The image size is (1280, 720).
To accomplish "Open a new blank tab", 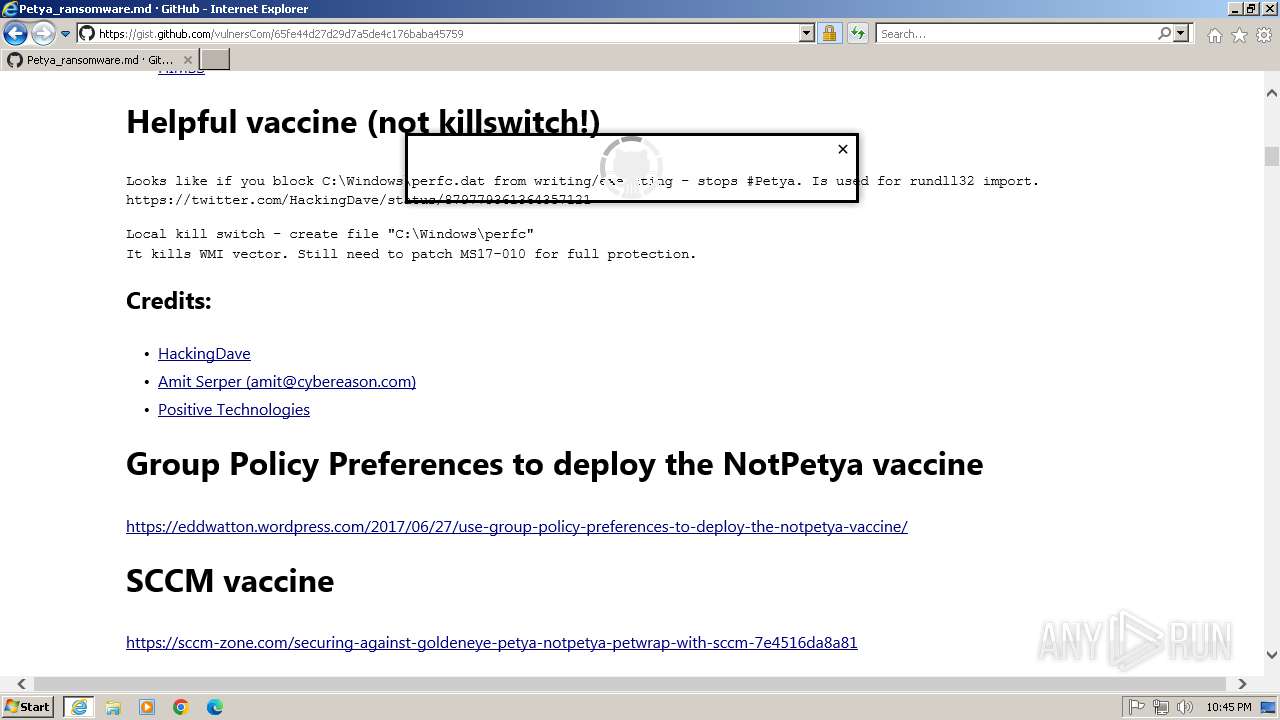I will pos(215,60).
